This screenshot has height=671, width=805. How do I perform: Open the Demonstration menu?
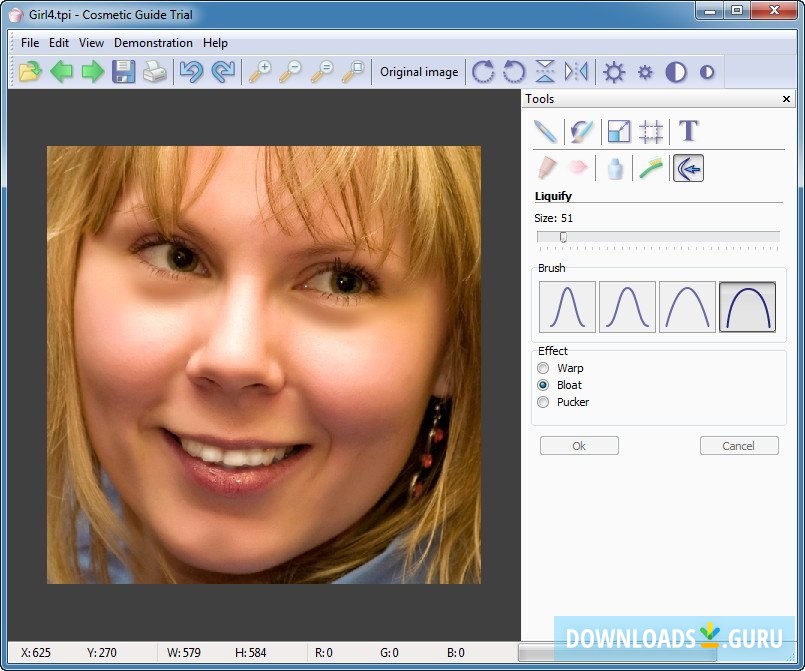tap(153, 43)
